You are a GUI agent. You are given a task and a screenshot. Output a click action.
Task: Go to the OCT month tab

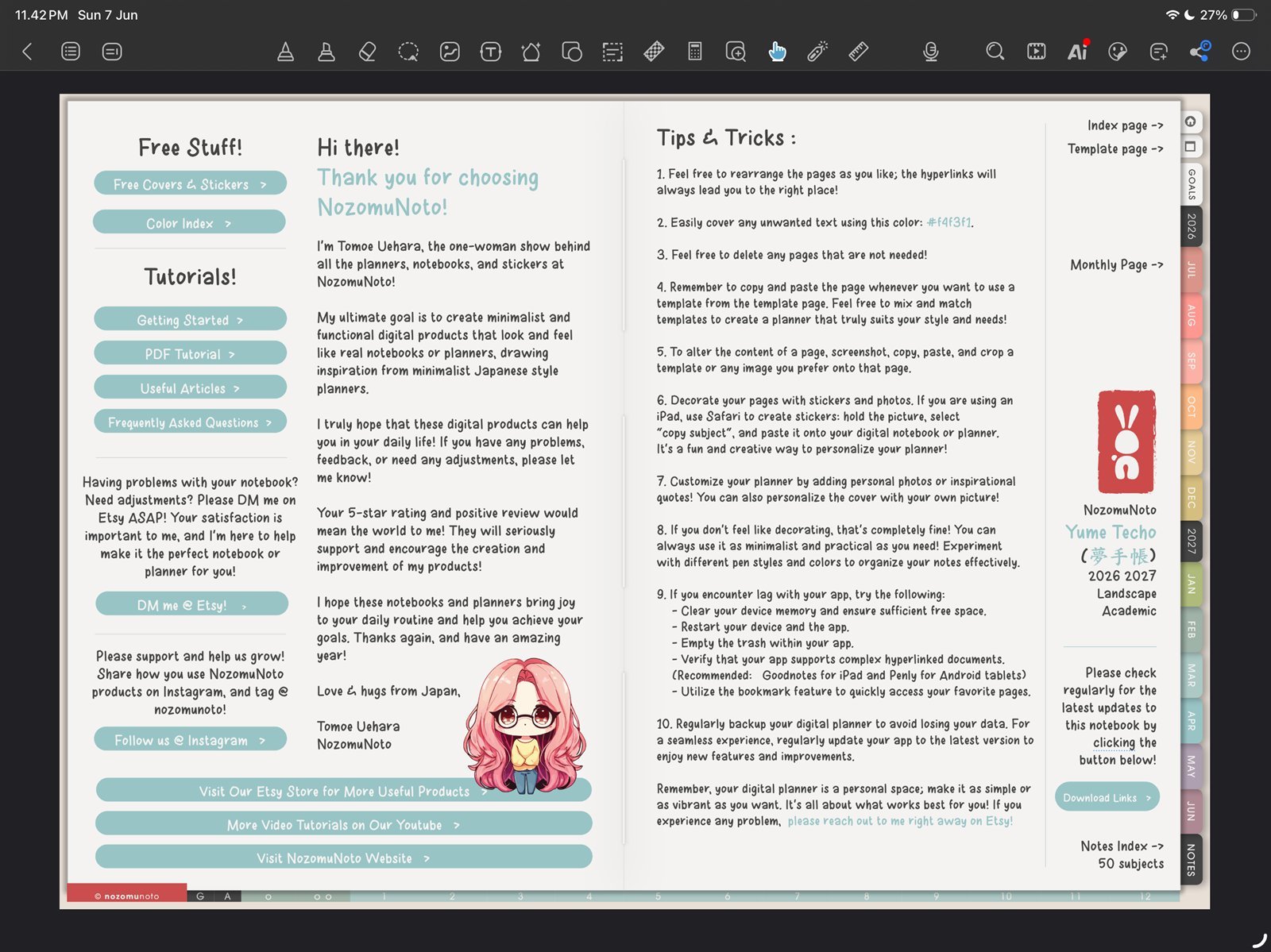click(1191, 406)
